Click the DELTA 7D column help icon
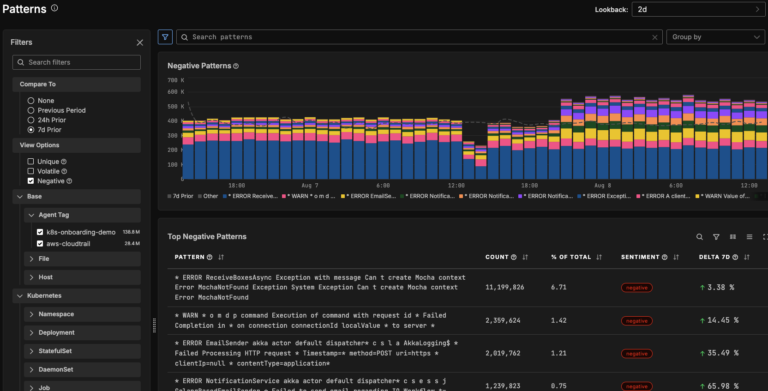This screenshot has height=391, width=768. [x=735, y=257]
